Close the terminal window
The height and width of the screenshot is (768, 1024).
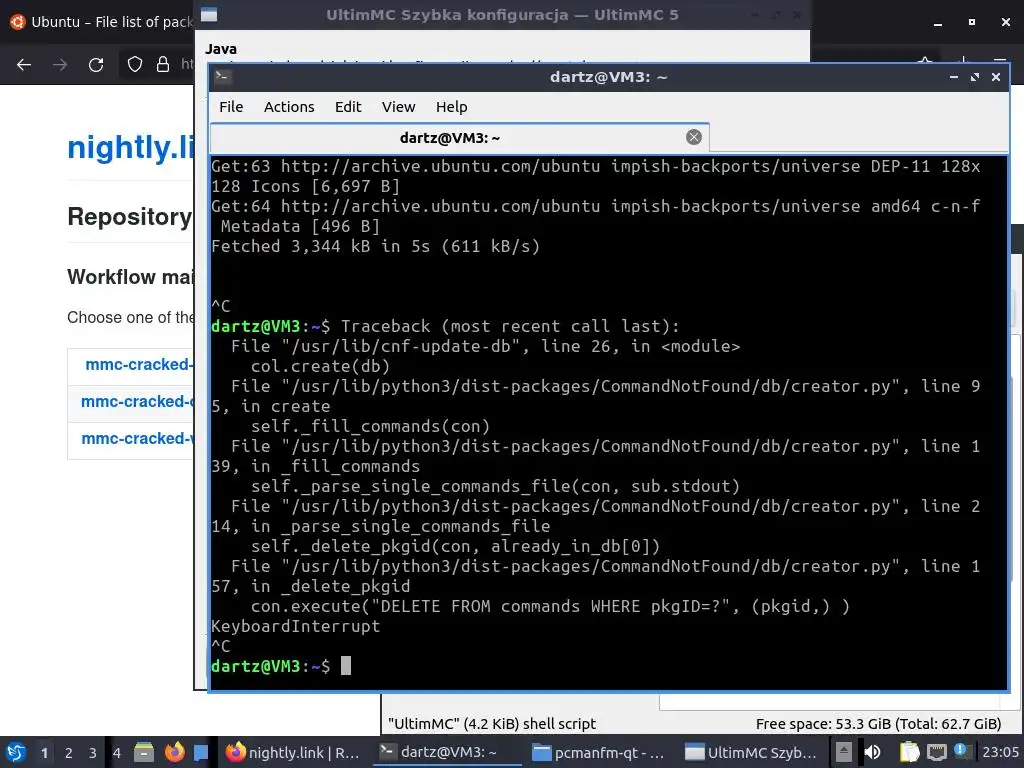996,77
